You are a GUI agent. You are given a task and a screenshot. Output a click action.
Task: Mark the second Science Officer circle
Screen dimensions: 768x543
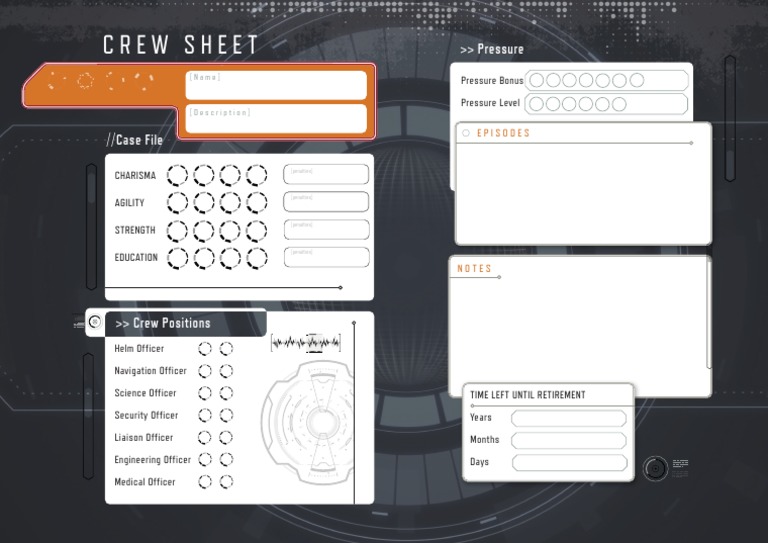click(x=226, y=393)
